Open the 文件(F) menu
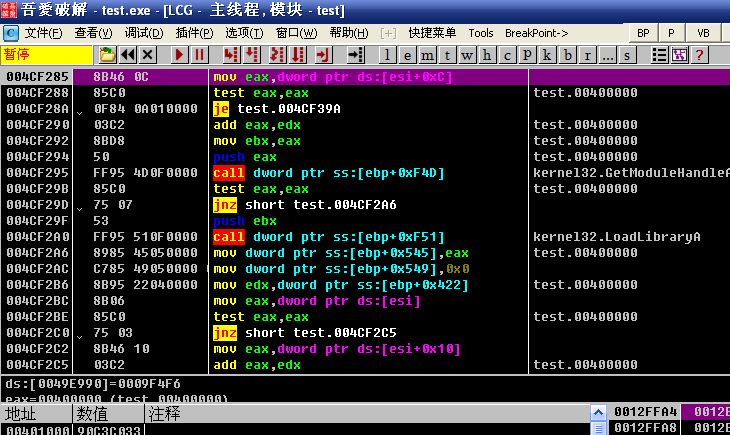Viewport: 730px width, 435px height. [x=43, y=33]
